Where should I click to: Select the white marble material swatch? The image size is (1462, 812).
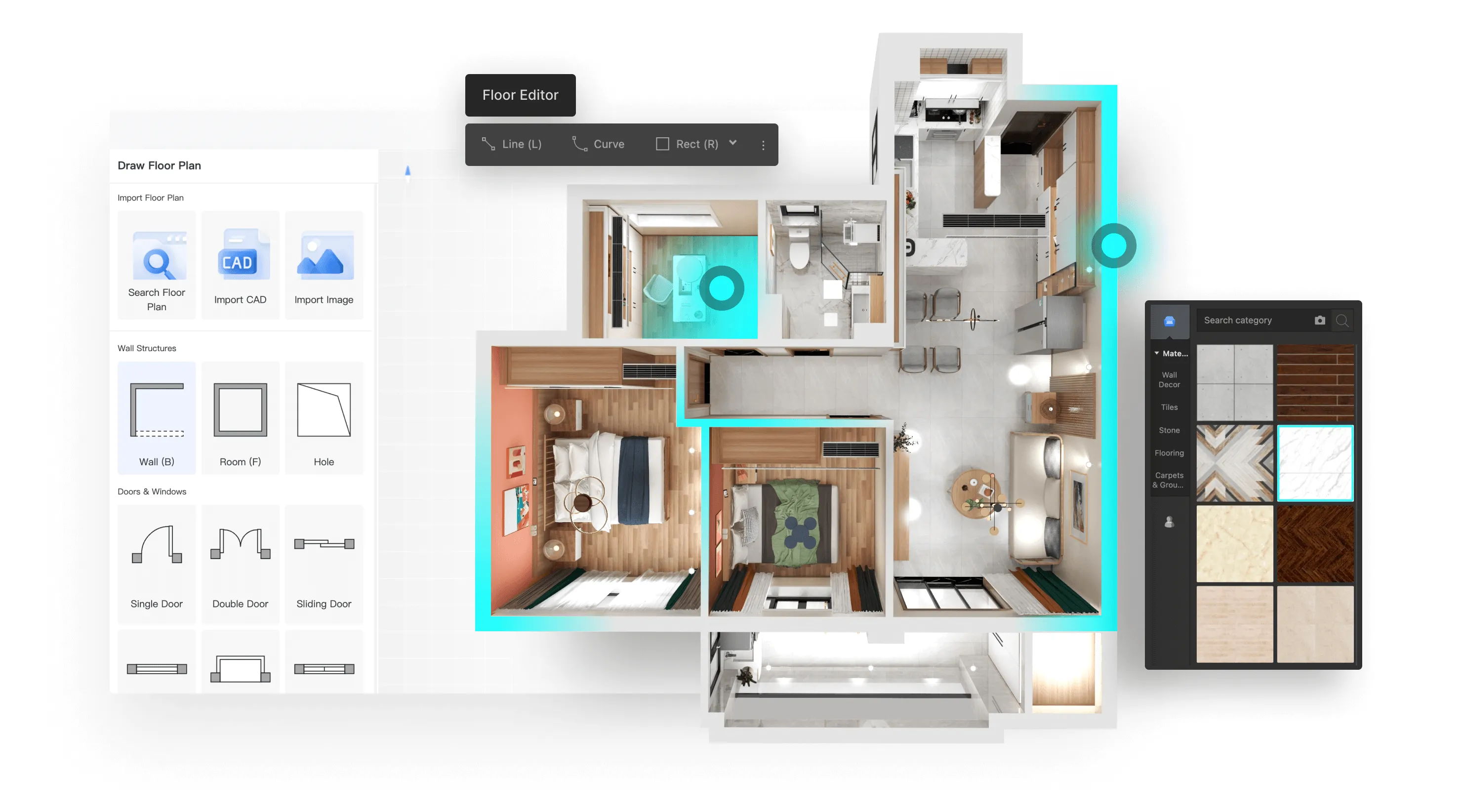point(1316,463)
